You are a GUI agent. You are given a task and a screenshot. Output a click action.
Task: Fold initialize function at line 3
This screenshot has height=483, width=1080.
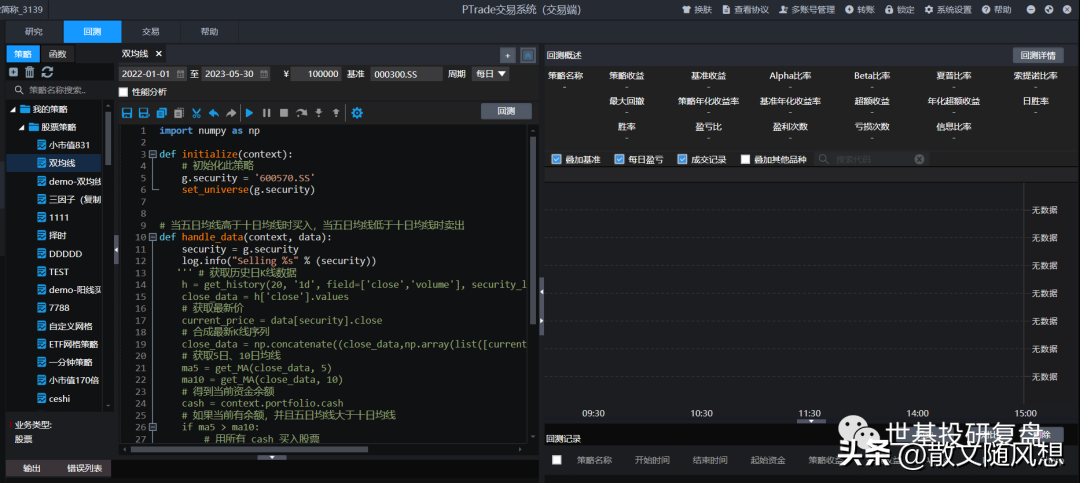[x=153, y=154]
